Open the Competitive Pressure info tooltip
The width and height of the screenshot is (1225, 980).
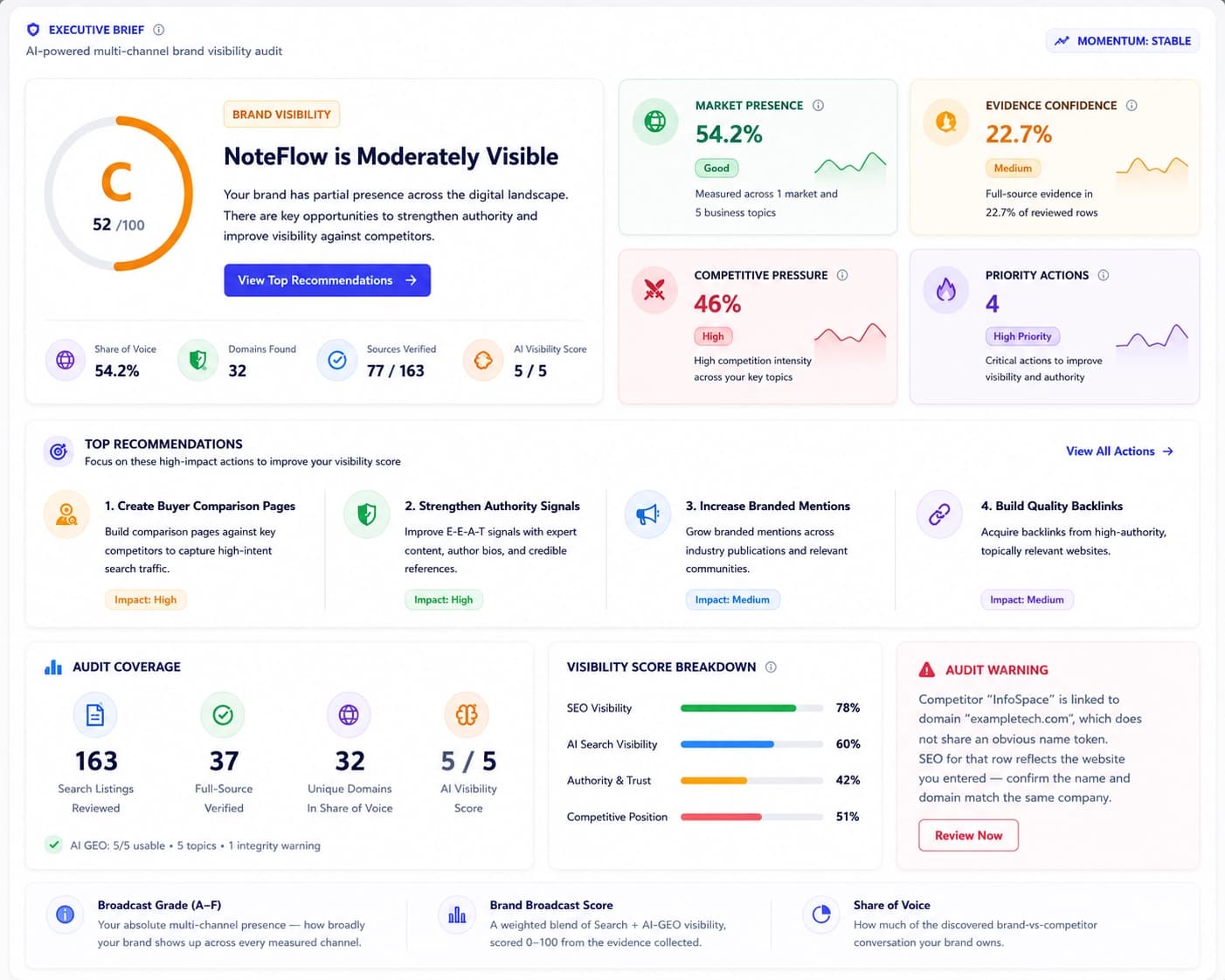842,275
